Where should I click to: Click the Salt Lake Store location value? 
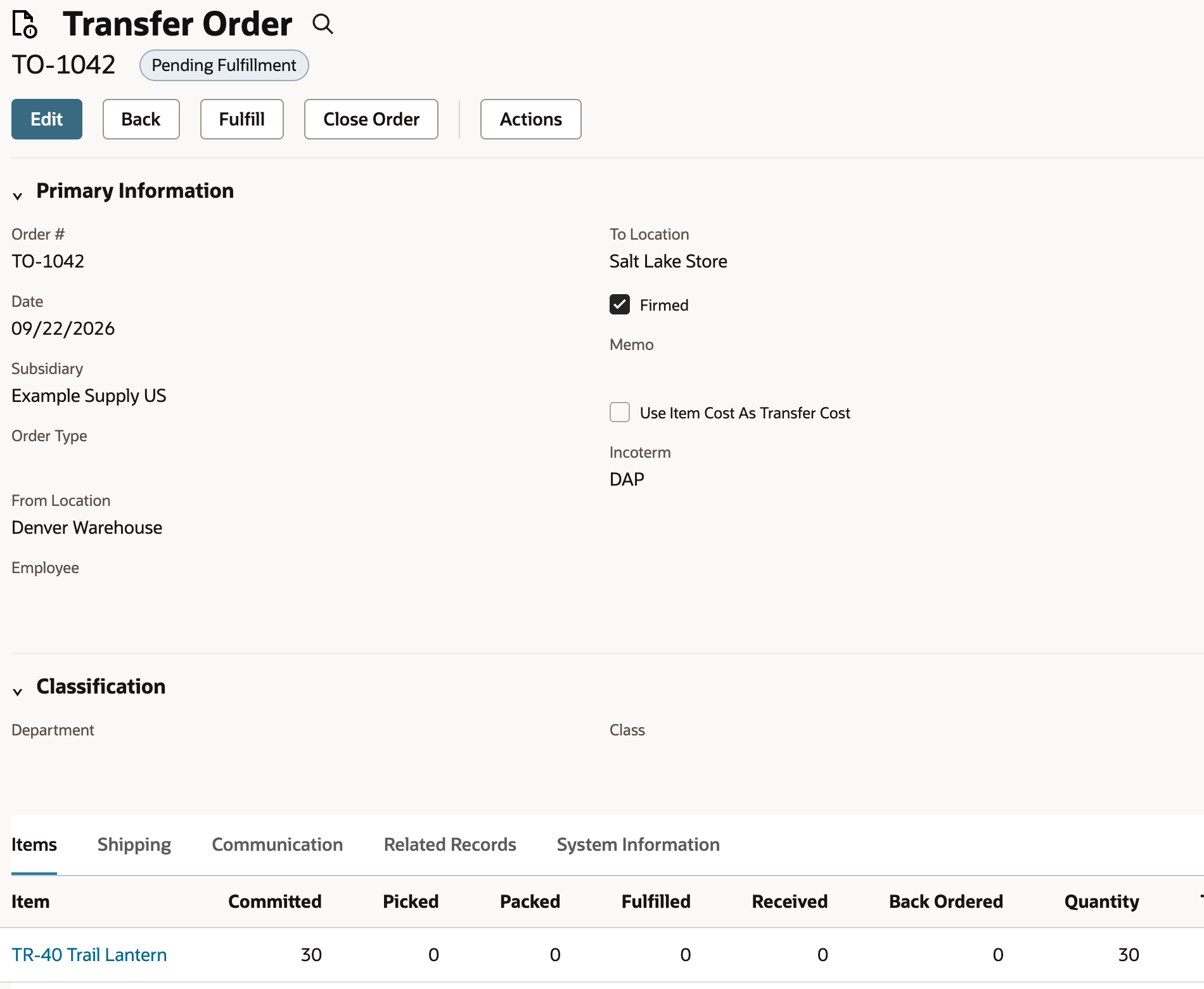pos(669,261)
